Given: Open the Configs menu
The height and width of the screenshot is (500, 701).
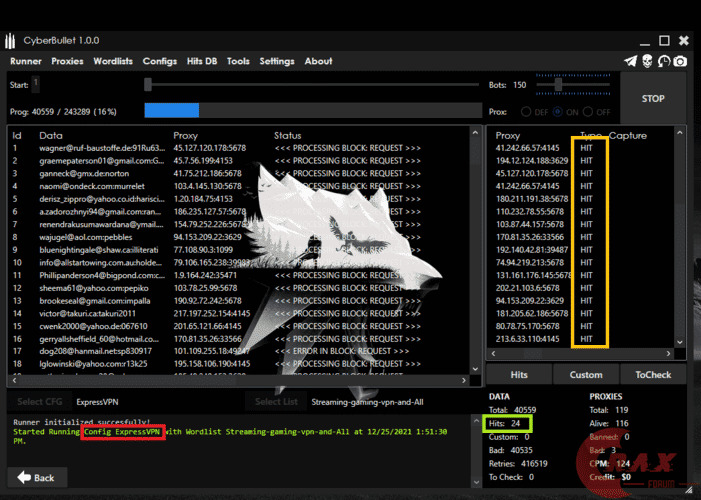Looking at the screenshot, I should 160,61.
